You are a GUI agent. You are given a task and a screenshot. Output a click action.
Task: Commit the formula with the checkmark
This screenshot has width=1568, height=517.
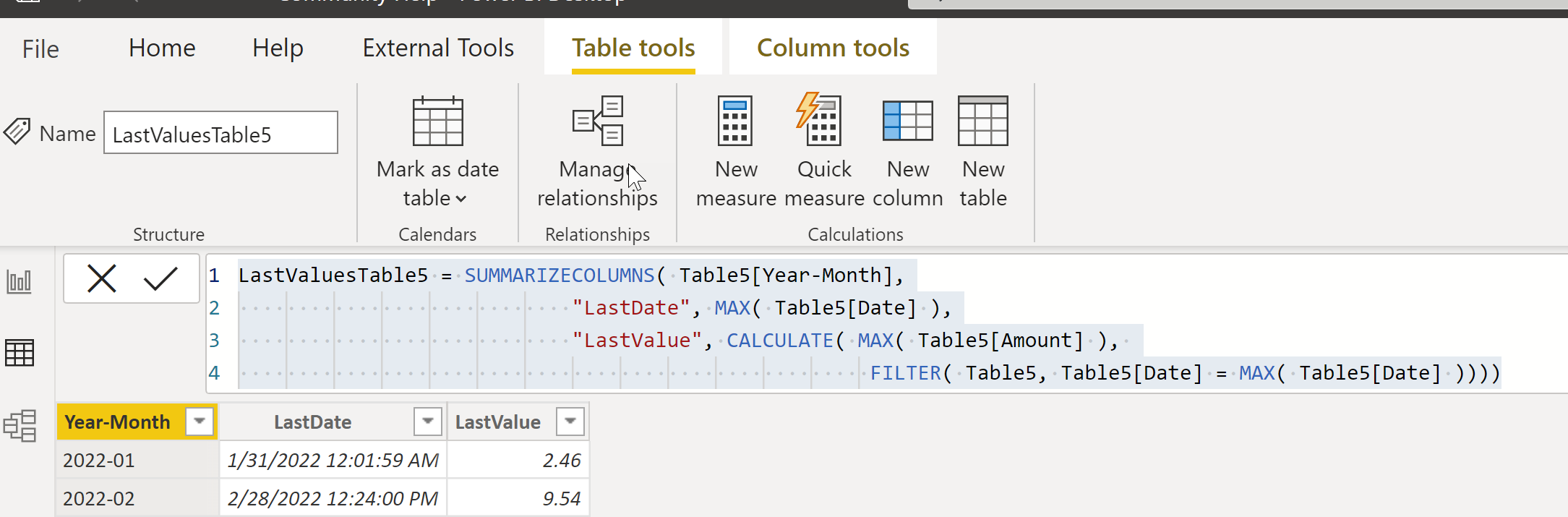pos(160,278)
